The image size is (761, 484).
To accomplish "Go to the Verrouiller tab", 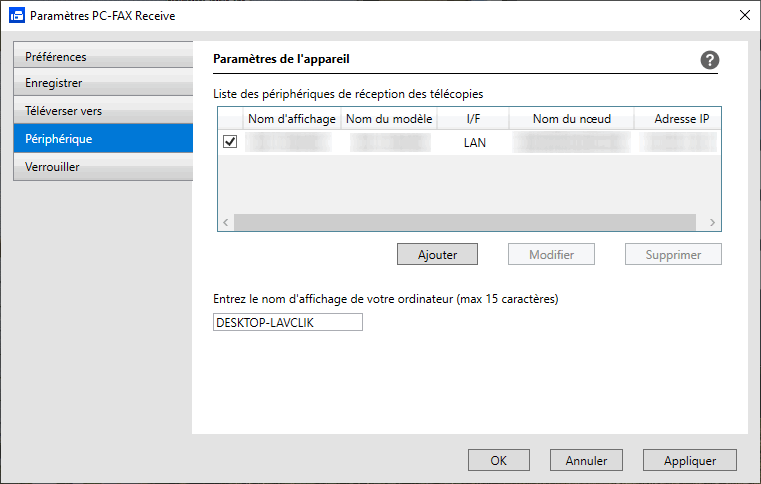I will coord(103,167).
